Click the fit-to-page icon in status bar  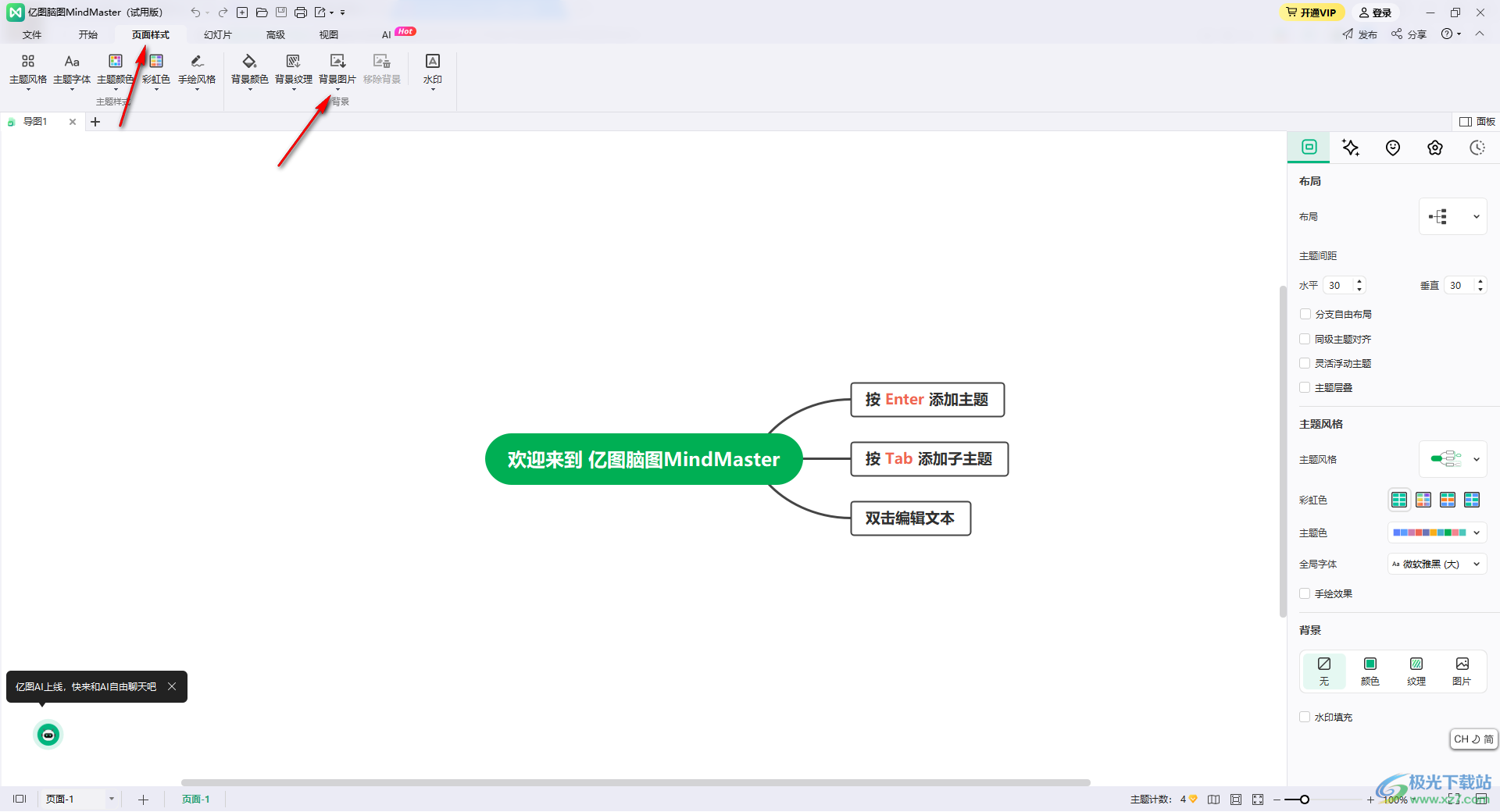coord(1236,800)
